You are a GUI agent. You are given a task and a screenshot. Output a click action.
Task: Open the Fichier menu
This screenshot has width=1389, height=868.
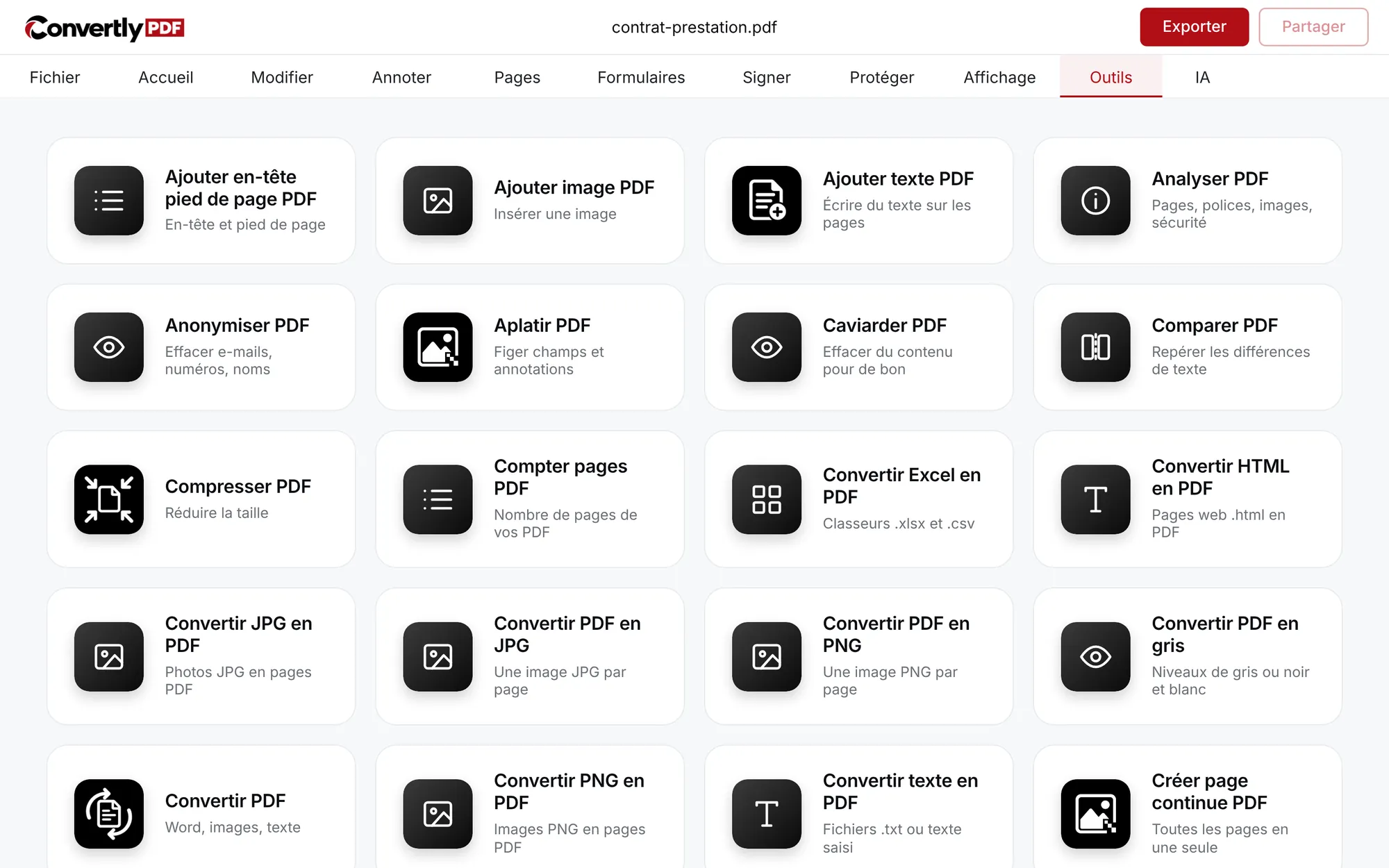tap(55, 77)
